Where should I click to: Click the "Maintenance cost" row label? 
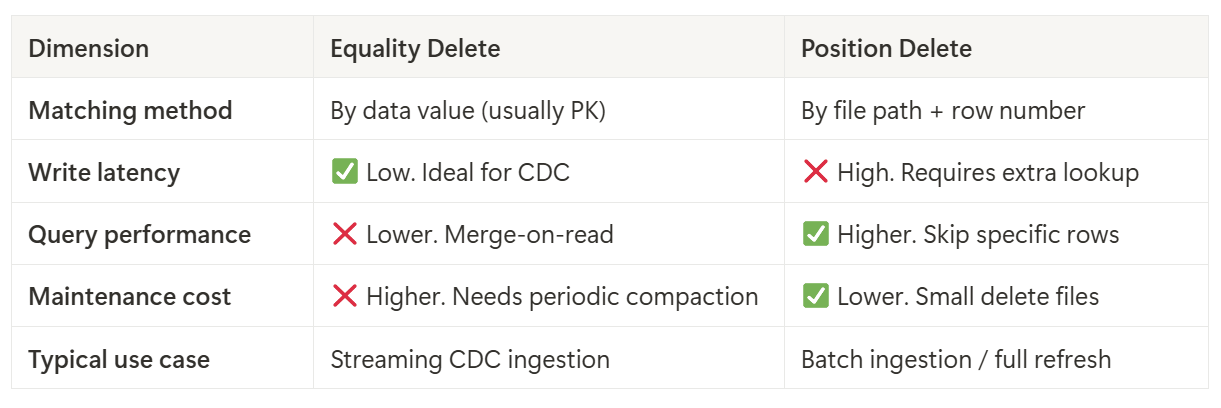(x=129, y=296)
